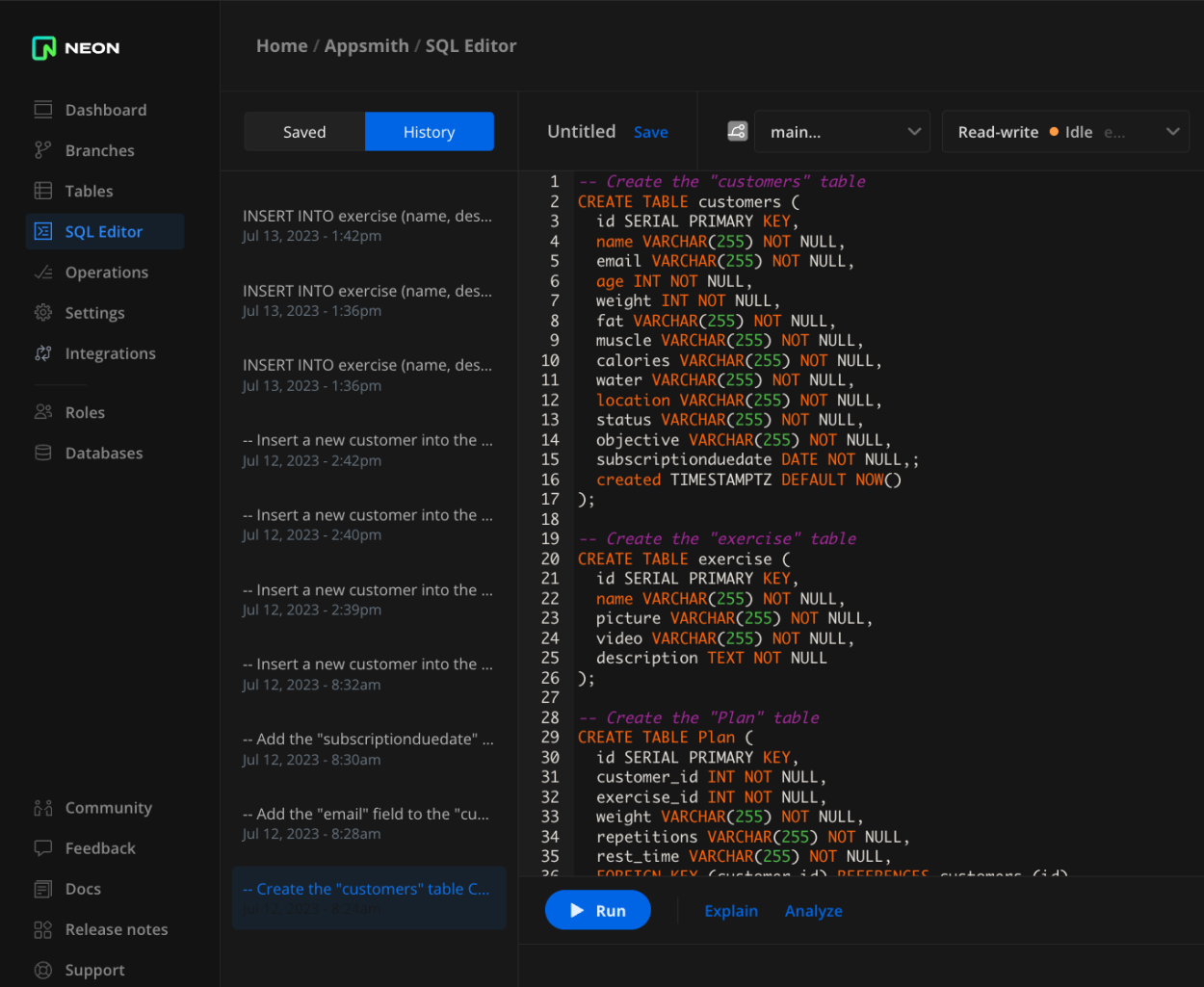Image resolution: width=1204 pixels, height=987 pixels.
Task: Open Operations via its checklist icon
Action: click(42, 272)
